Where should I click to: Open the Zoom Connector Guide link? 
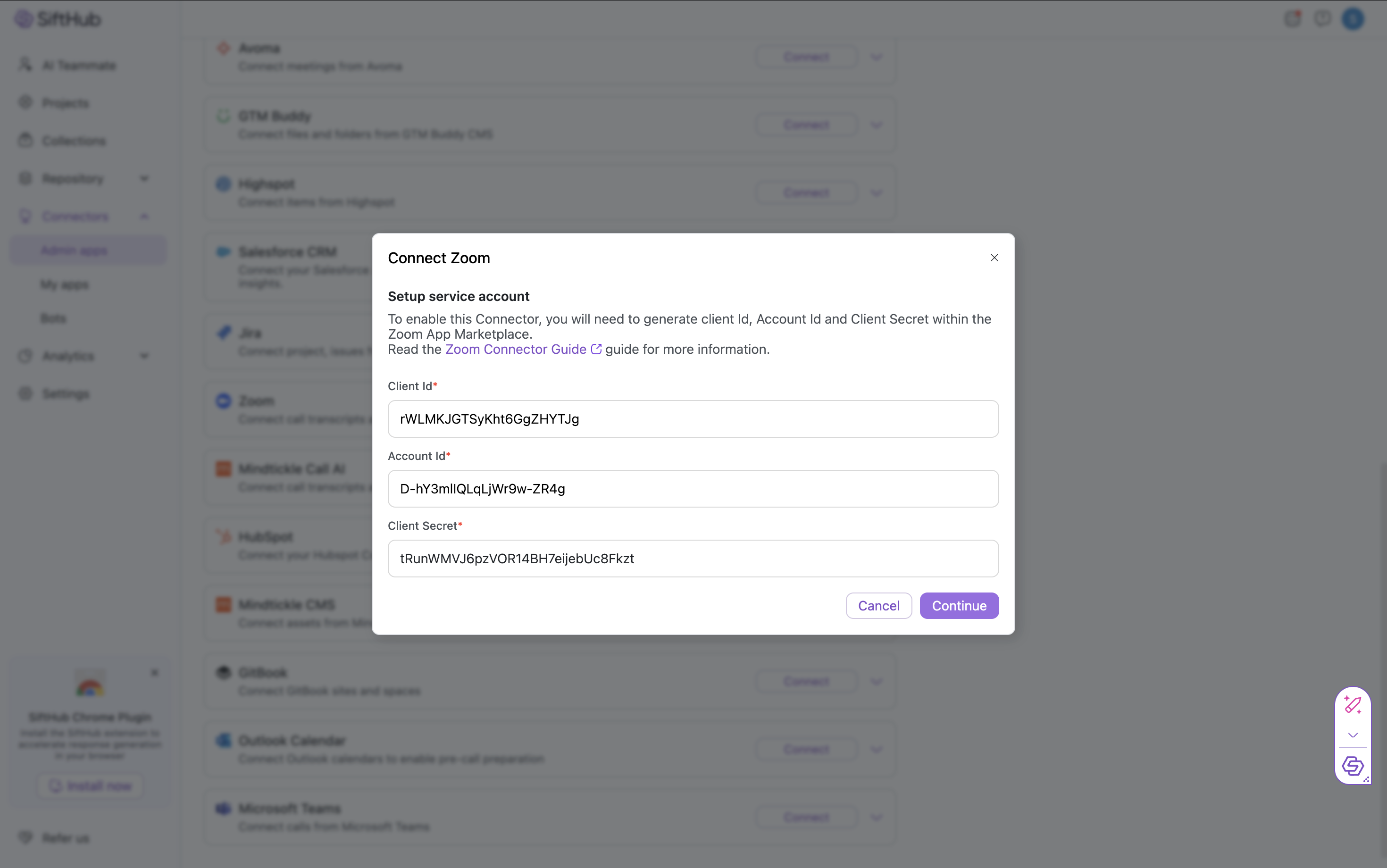pos(517,349)
